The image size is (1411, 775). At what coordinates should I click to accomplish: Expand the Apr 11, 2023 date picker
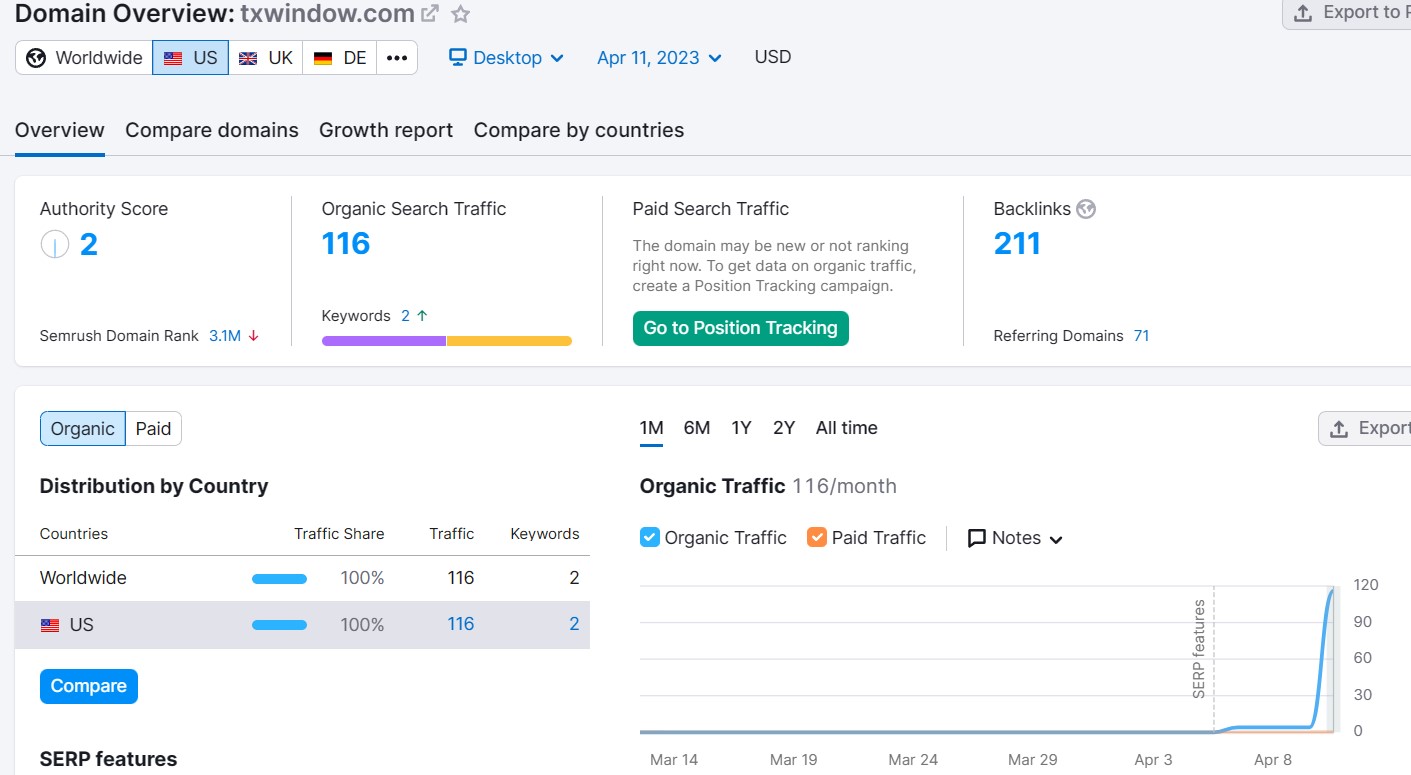coord(659,58)
